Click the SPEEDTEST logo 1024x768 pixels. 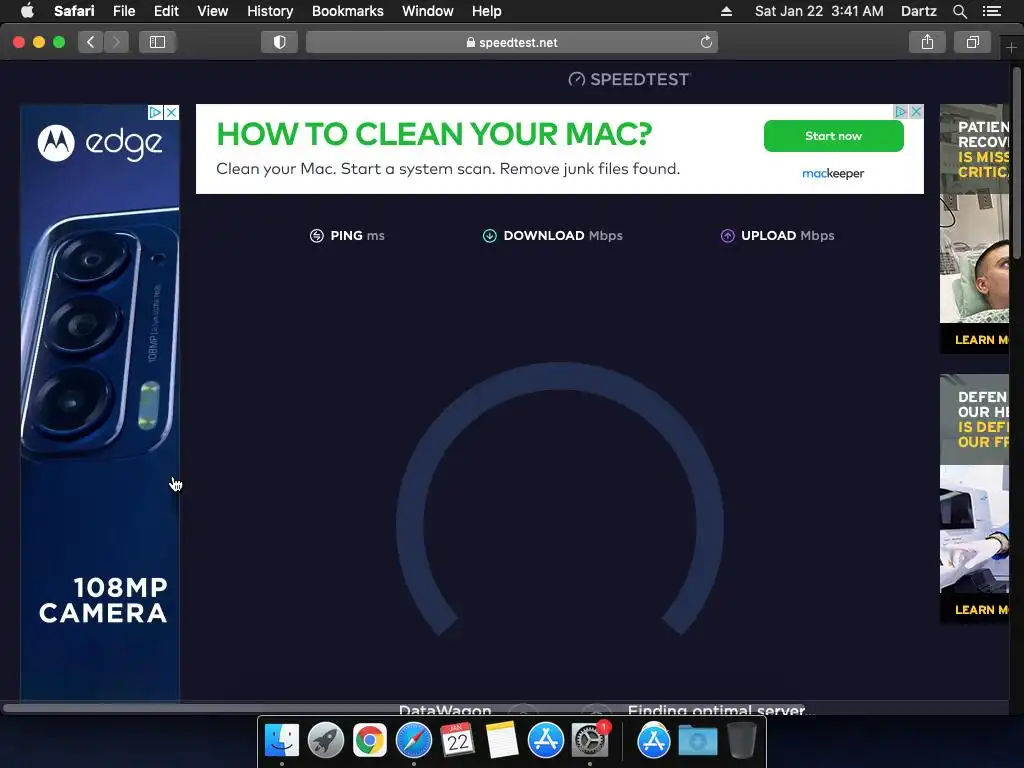[629, 80]
